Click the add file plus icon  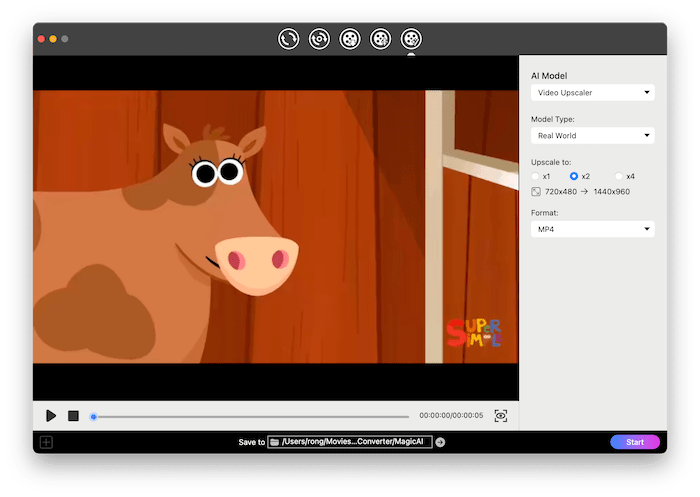pos(46,442)
